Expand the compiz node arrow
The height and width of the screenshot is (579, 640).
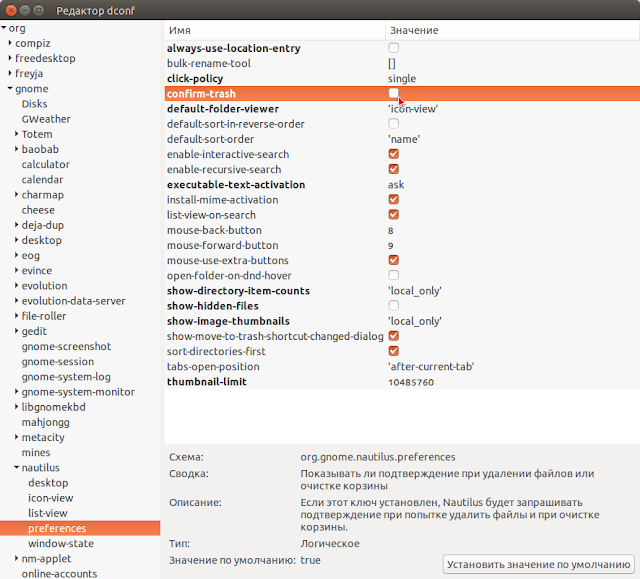pyautogui.click(x=10, y=42)
